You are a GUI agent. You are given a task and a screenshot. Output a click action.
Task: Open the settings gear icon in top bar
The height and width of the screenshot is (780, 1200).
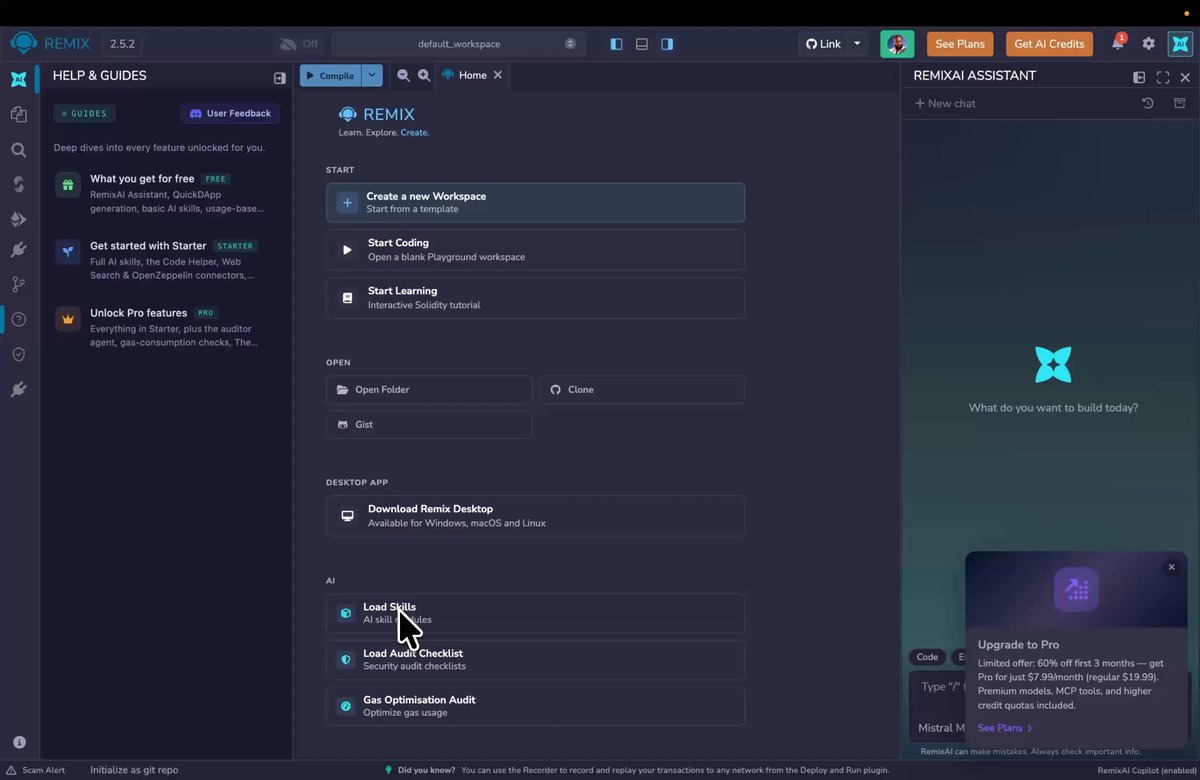click(1148, 44)
